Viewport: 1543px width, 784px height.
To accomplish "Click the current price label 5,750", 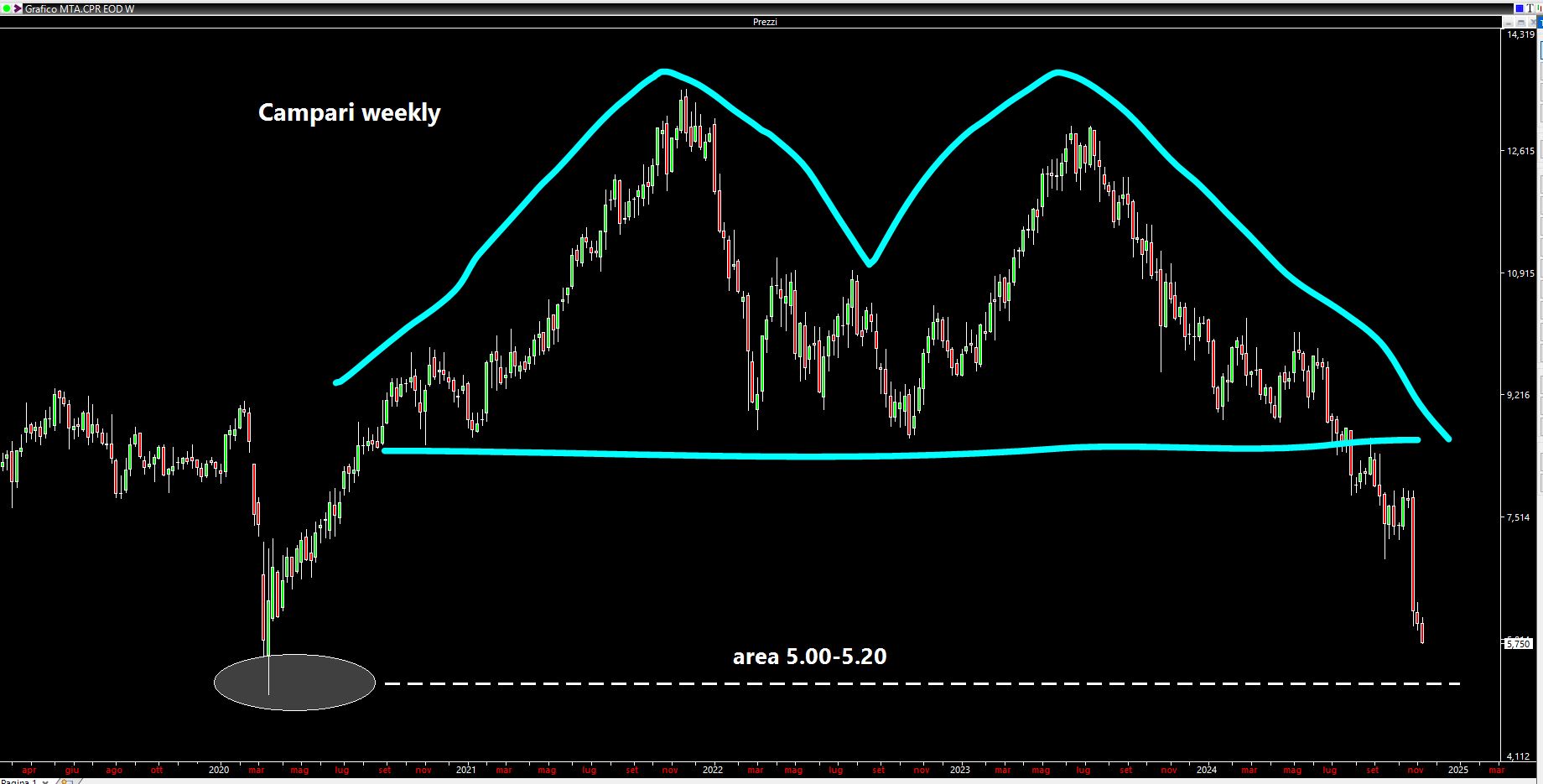I will [1518, 644].
